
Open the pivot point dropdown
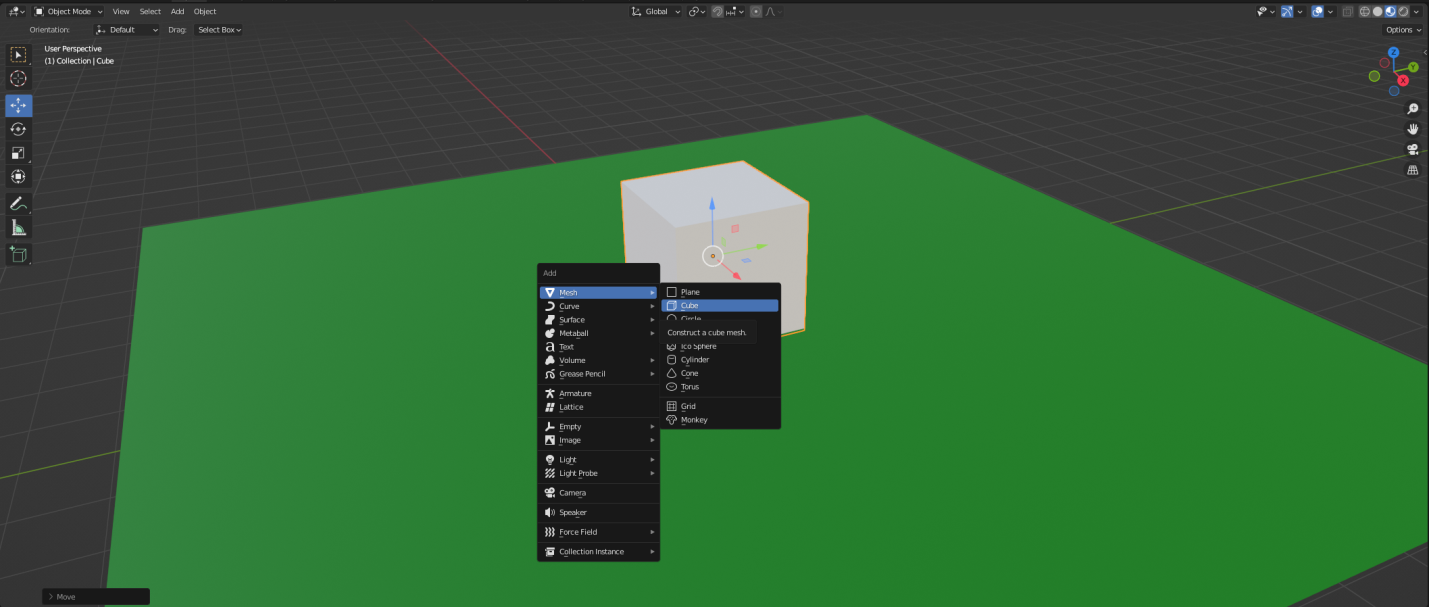[697, 12]
